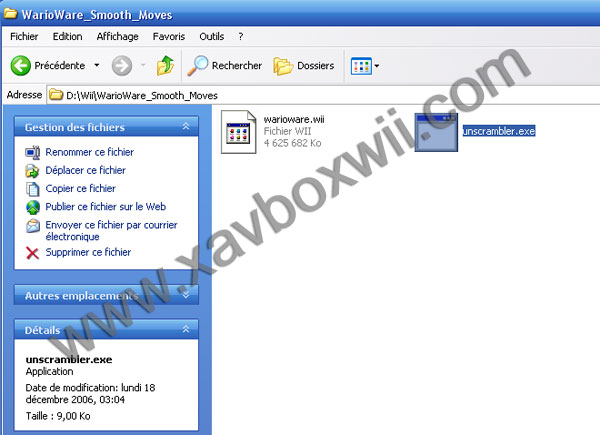Click the rename file icon
This screenshot has height=435, width=600.
tap(33, 152)
